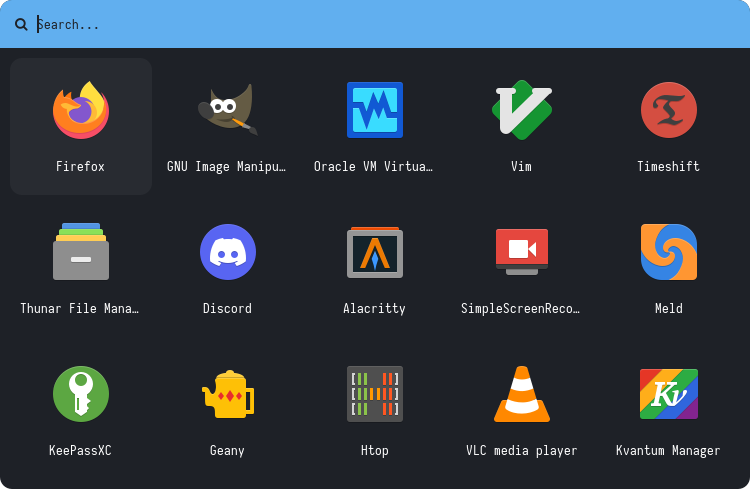Click the "VLC media player" label

coord(521,451)
